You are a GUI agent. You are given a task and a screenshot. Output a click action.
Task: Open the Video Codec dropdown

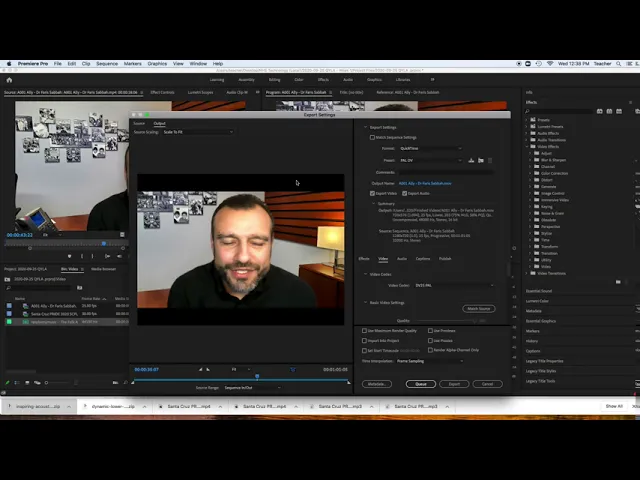point(454,285)
